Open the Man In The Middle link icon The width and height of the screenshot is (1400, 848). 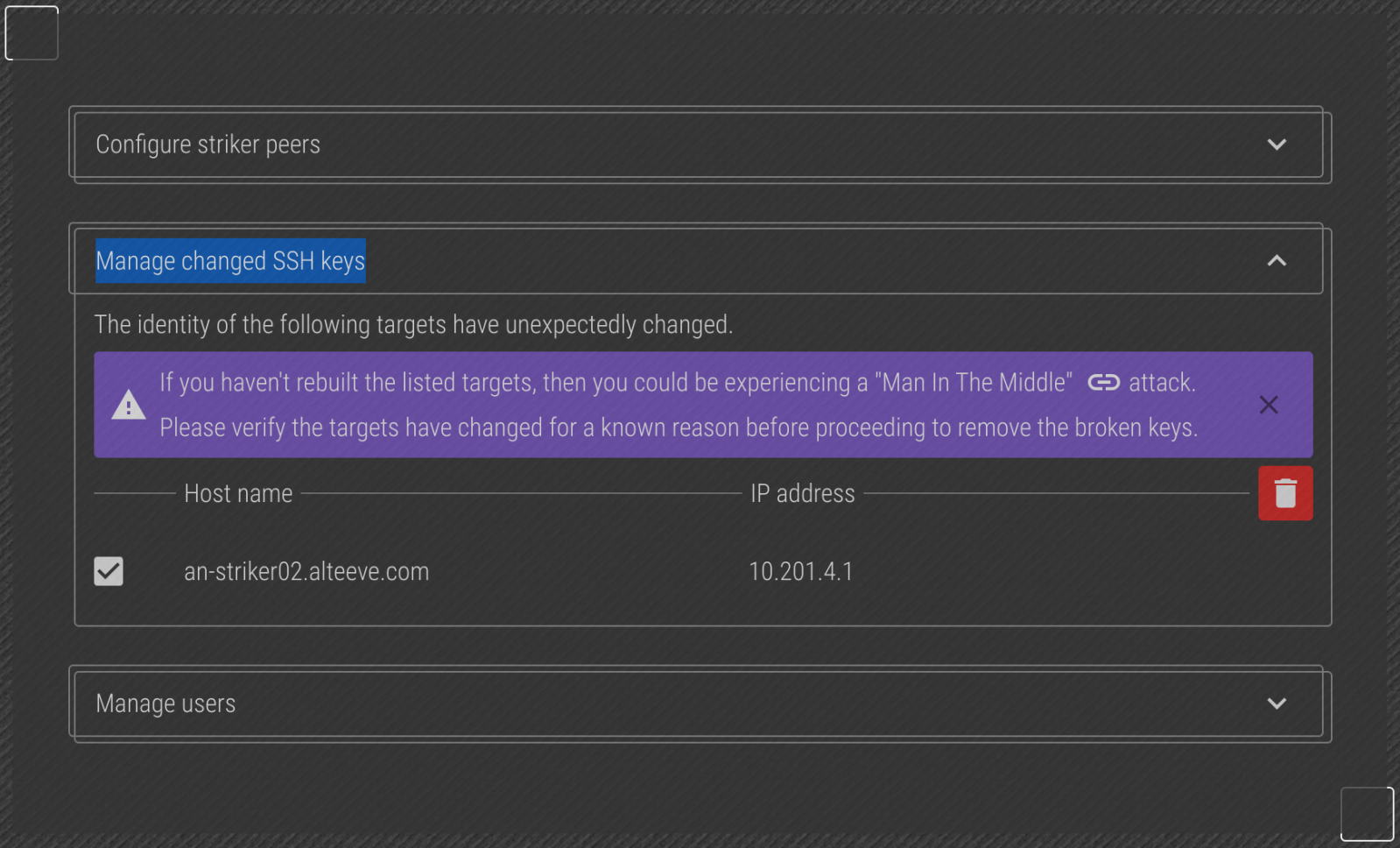(1103, 383)
